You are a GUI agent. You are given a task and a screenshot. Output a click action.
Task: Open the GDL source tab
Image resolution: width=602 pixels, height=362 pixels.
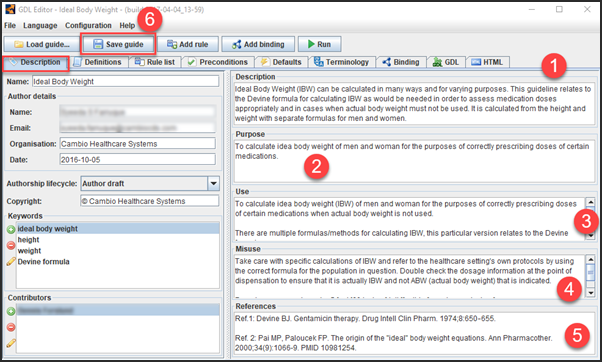click(x=446, y=62)
